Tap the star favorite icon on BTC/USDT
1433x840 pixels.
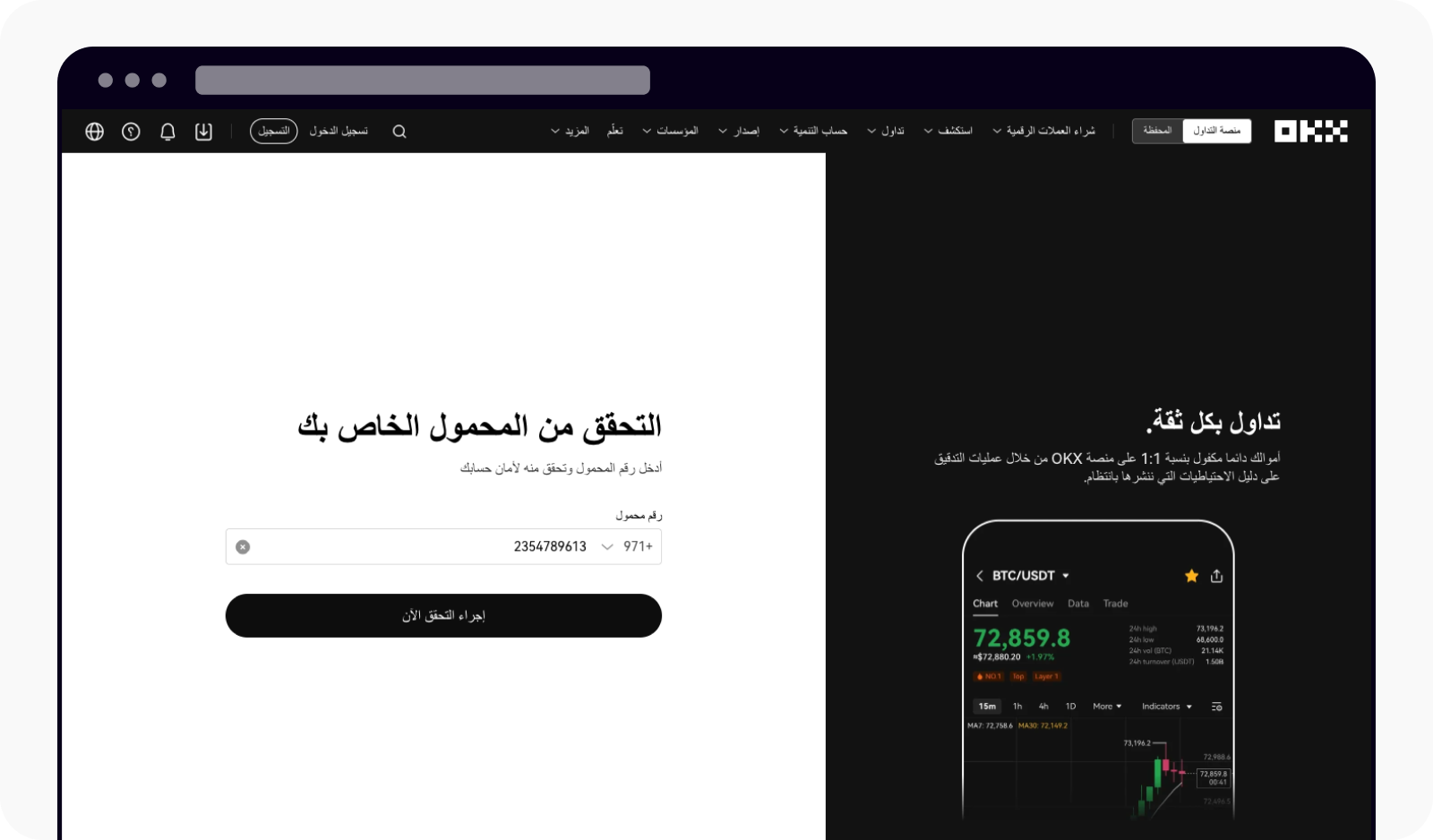[x=1191, y=576]
